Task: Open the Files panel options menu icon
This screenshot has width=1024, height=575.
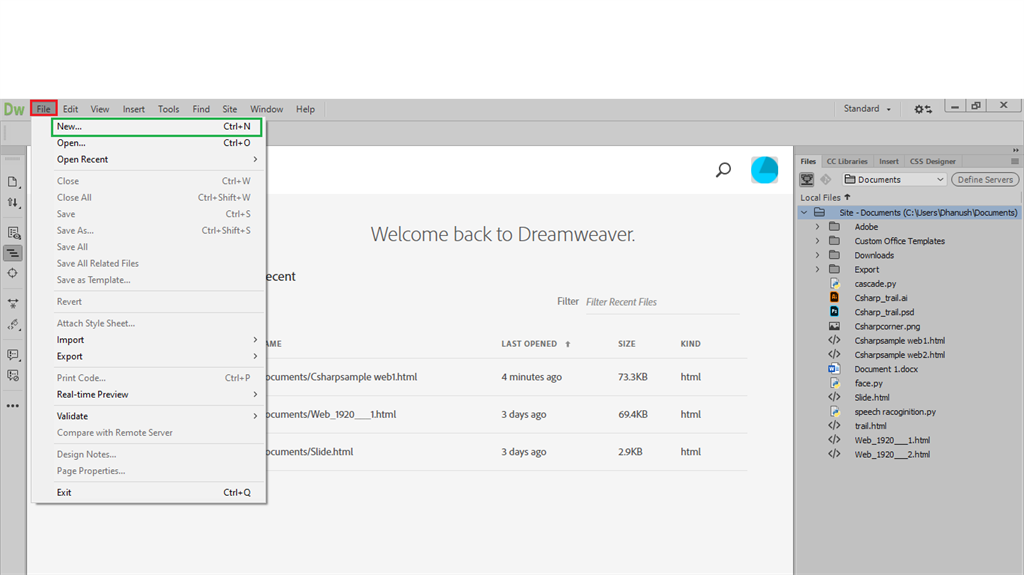Action: [1014, 161]
